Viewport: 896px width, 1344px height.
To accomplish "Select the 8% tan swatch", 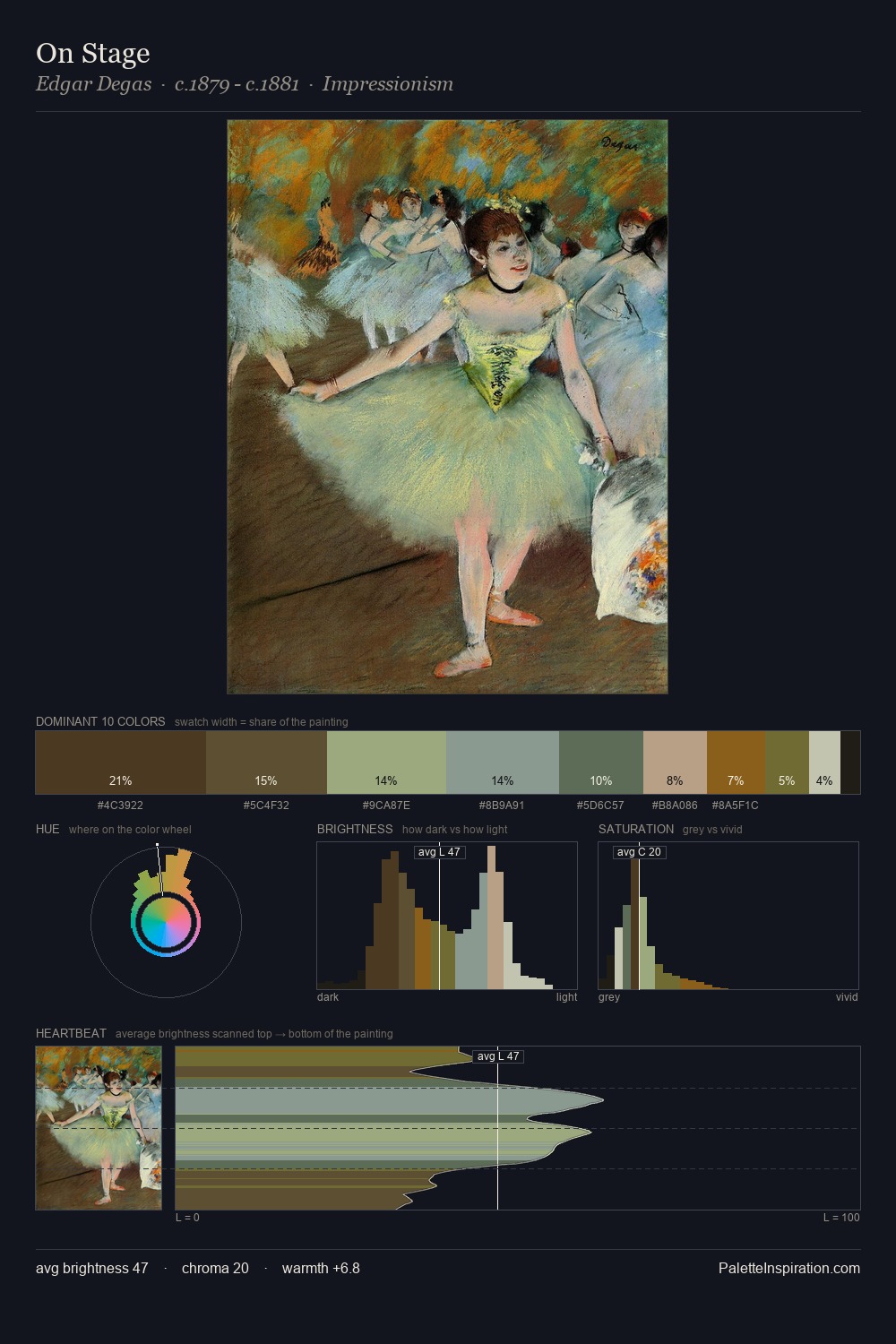I will [675, 762].
